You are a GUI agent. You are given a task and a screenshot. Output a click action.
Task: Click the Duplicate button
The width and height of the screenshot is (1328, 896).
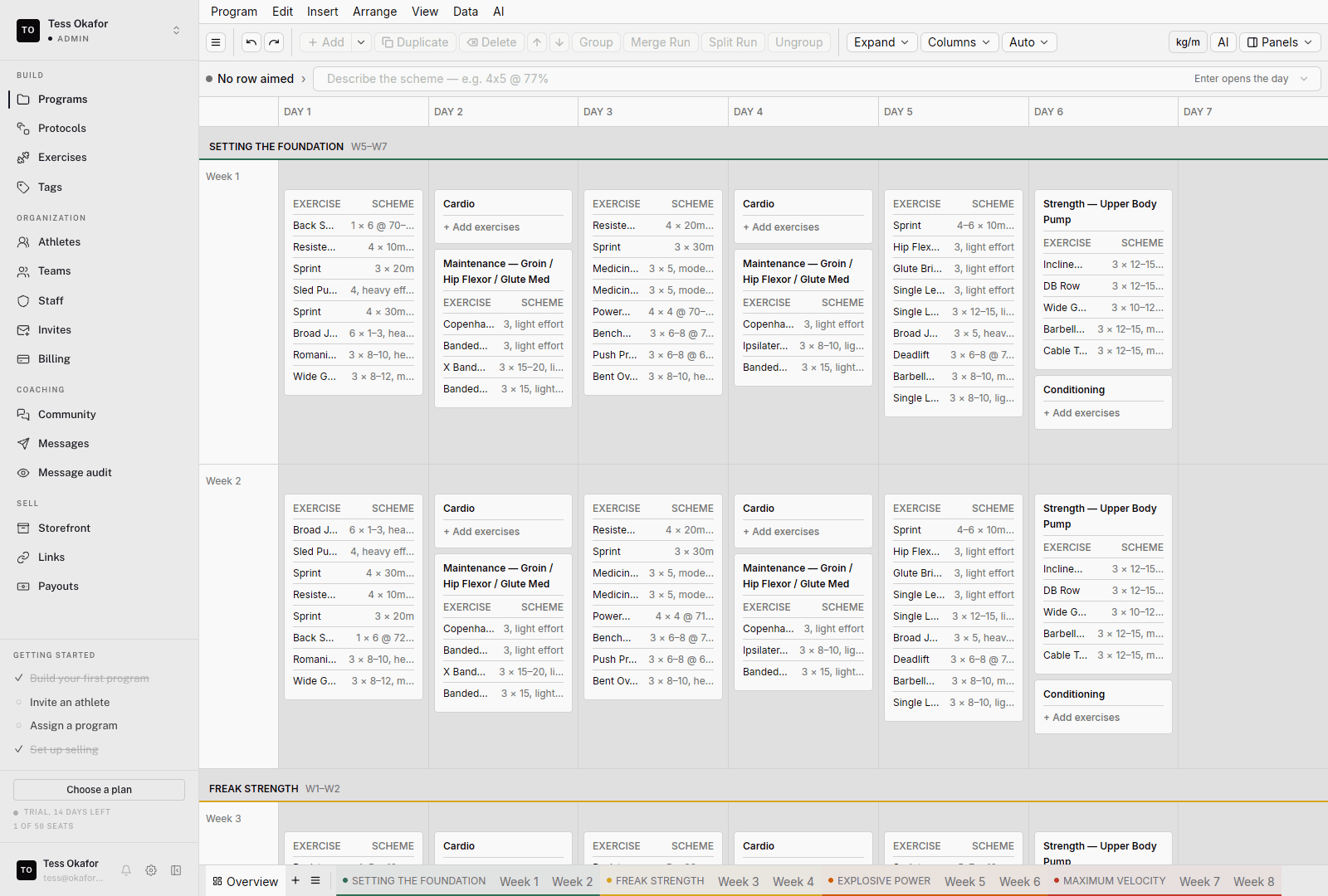(415, 42)
